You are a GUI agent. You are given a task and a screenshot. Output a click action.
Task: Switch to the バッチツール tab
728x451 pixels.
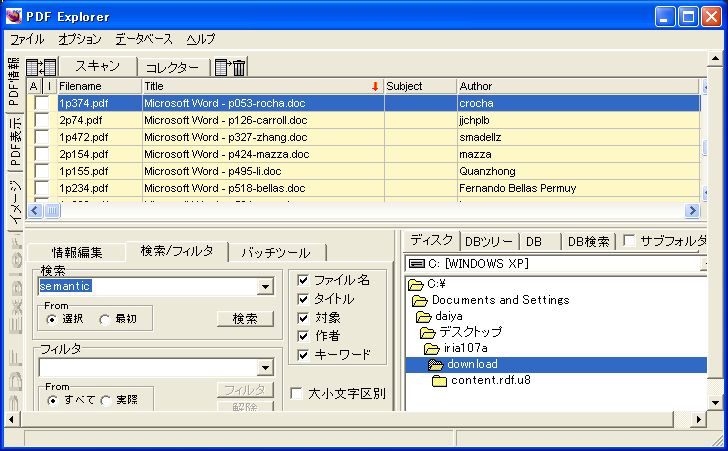click(276, 253)
